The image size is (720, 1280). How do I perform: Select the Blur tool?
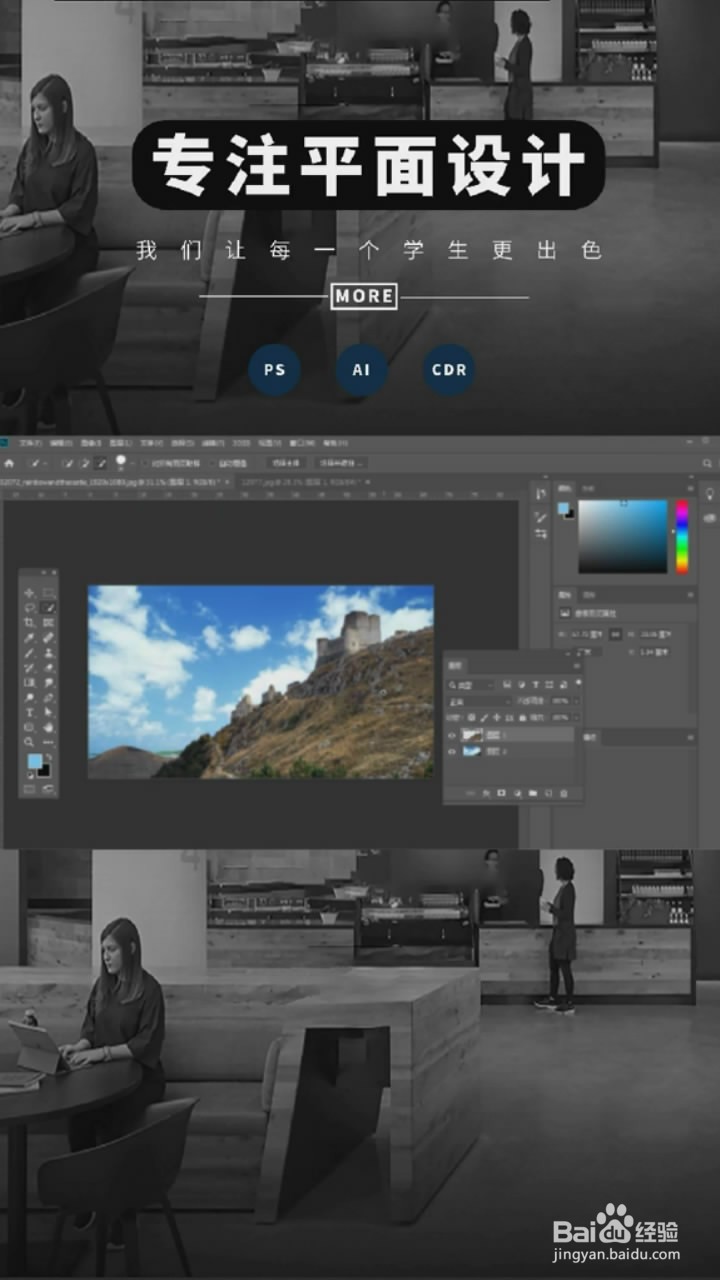49,683
